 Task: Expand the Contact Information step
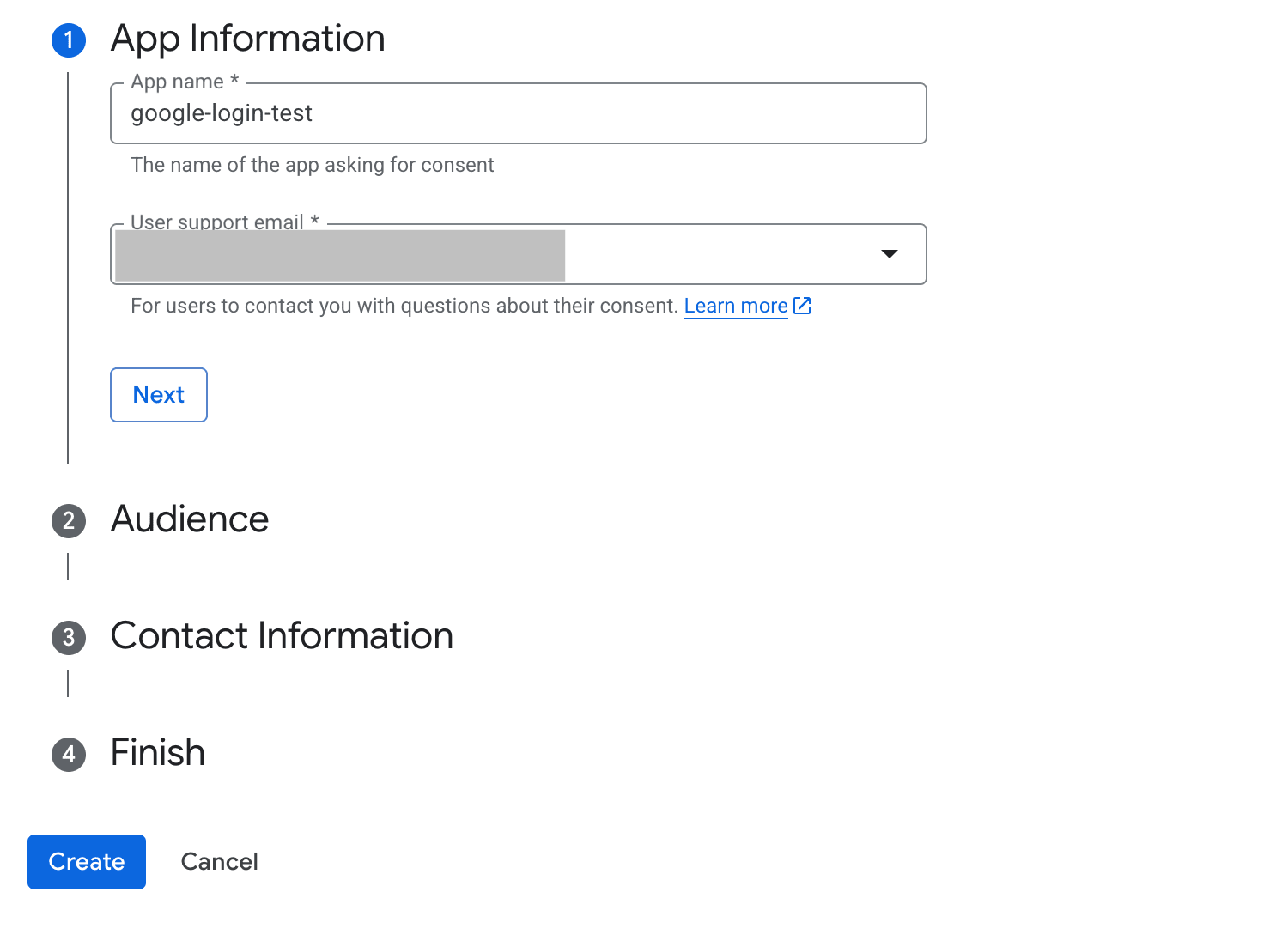(x=282, y=636)
